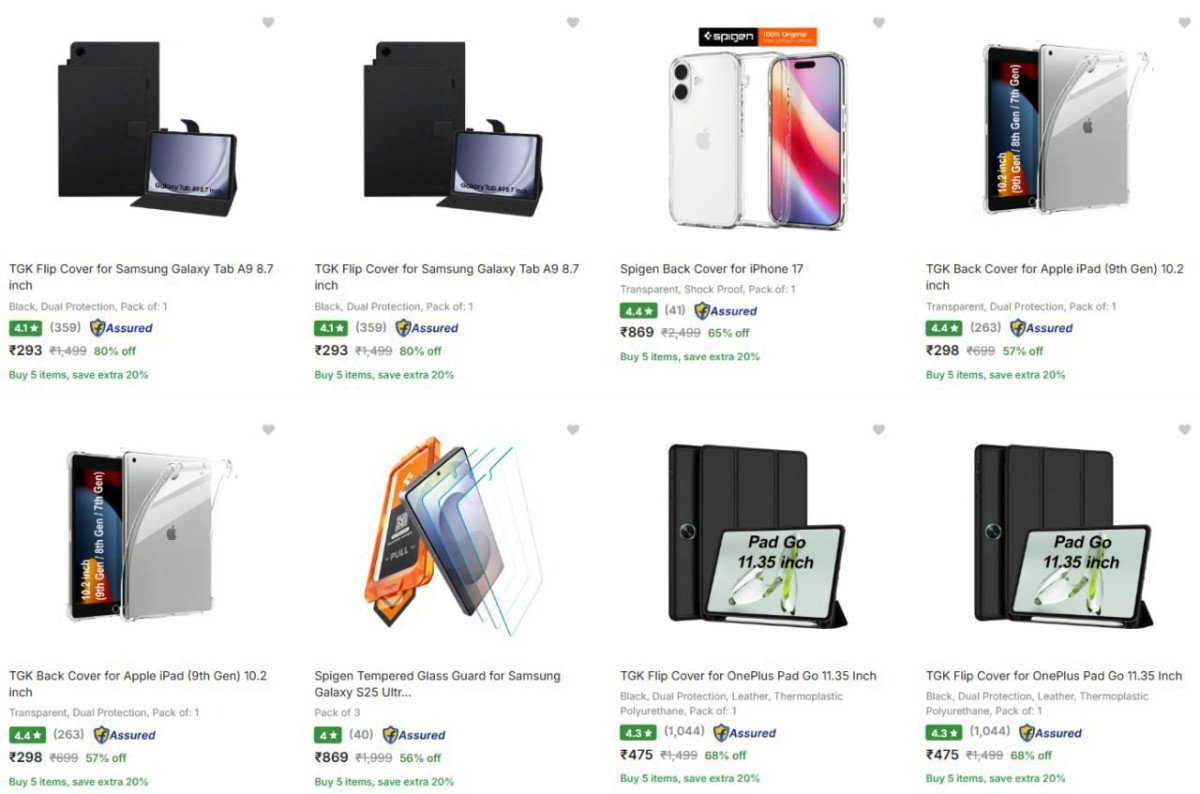This screenshot has height=794, width=1200.
Task: Click Assured badge on Spigen iPhone 17 cover
Action: pyautogui.click(x=726, y=311)
